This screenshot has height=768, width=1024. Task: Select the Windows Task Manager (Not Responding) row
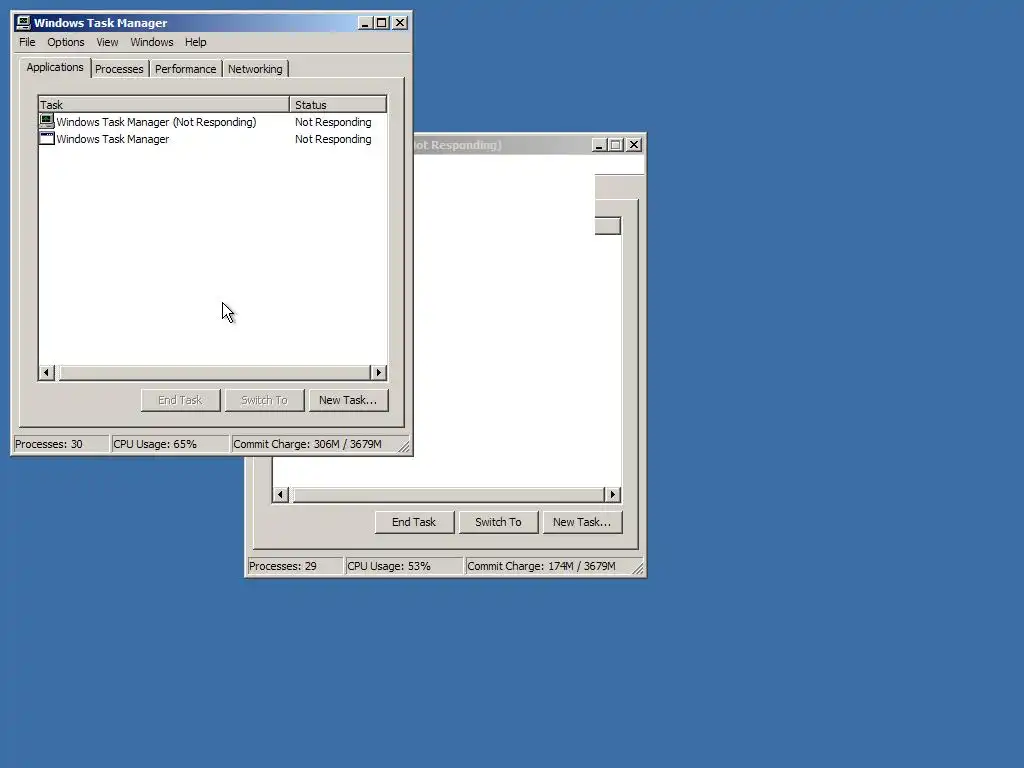tap(213, 122)
